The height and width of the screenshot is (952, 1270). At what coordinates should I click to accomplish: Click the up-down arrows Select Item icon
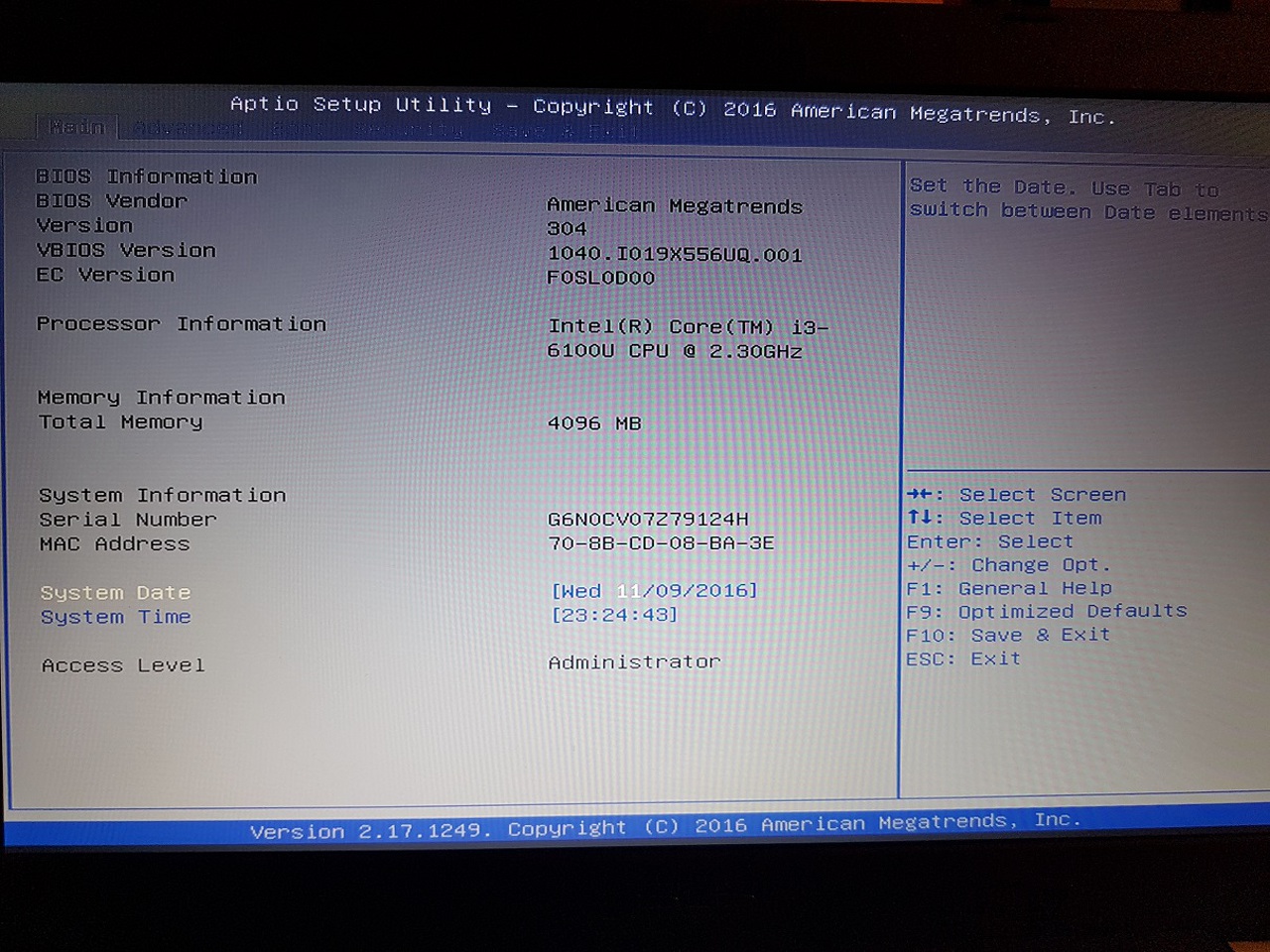920,518
